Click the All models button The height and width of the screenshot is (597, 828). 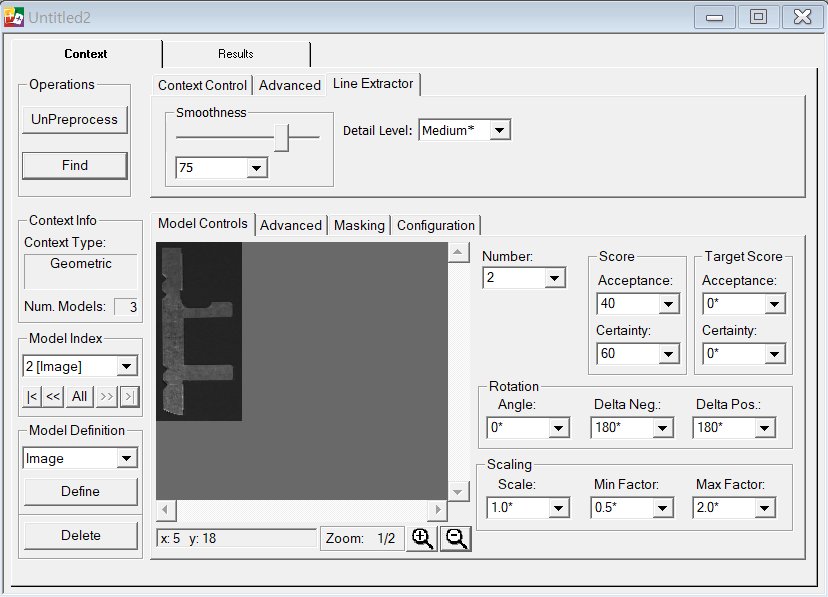click(80, 396)
